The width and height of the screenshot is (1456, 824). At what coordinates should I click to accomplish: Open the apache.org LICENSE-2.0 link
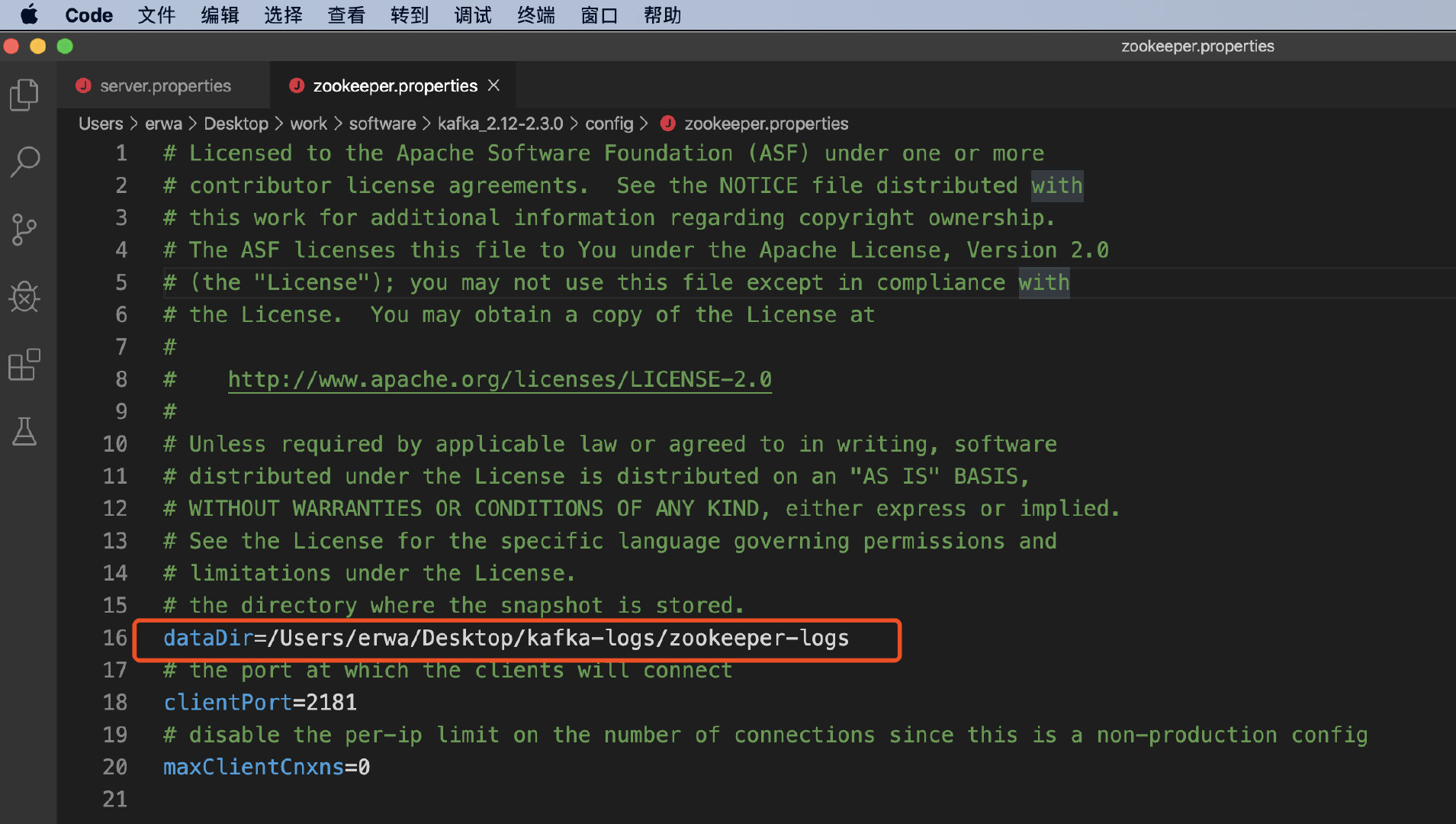500,379
